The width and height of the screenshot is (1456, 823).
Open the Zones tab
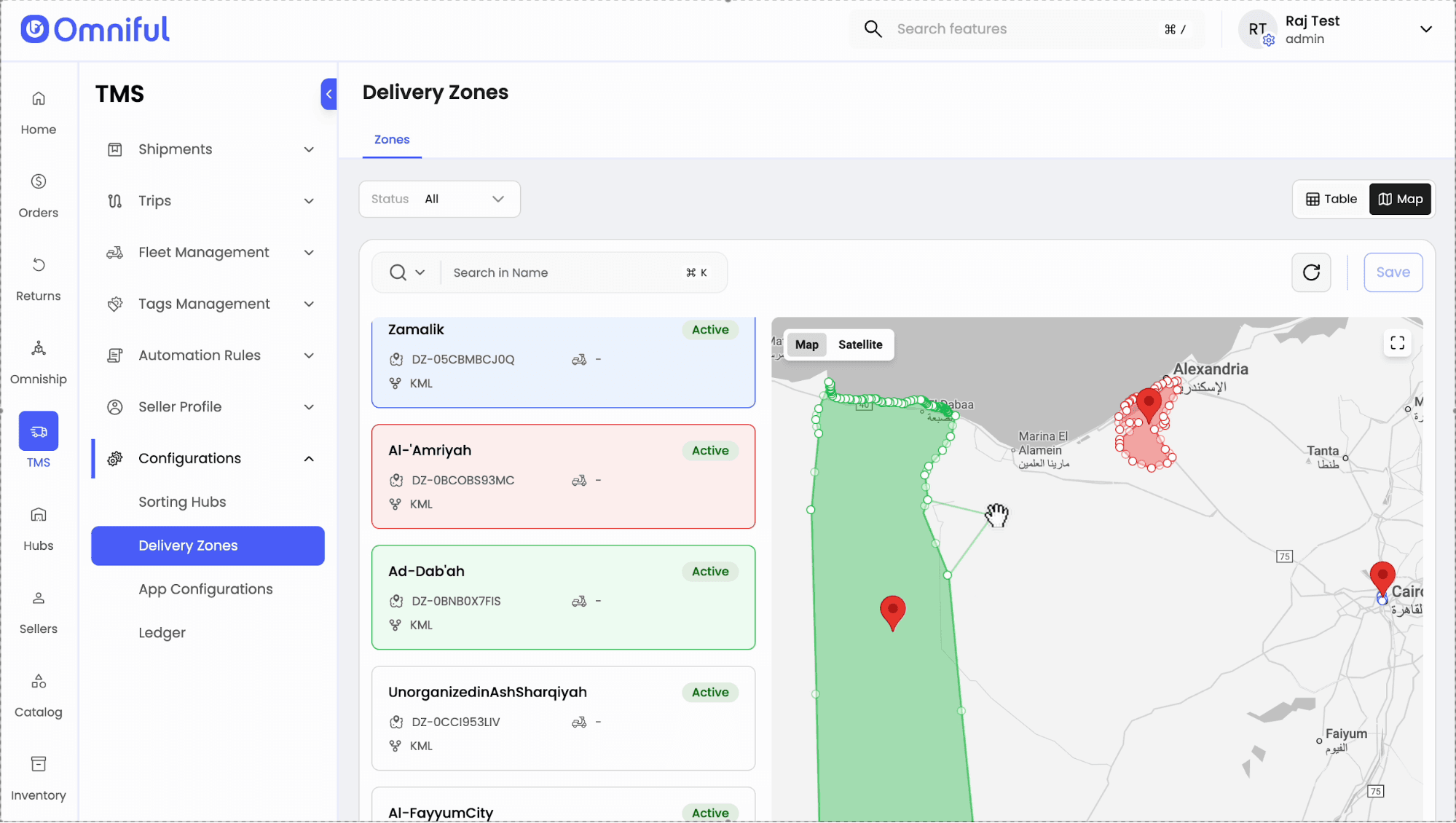click(392, 139)
